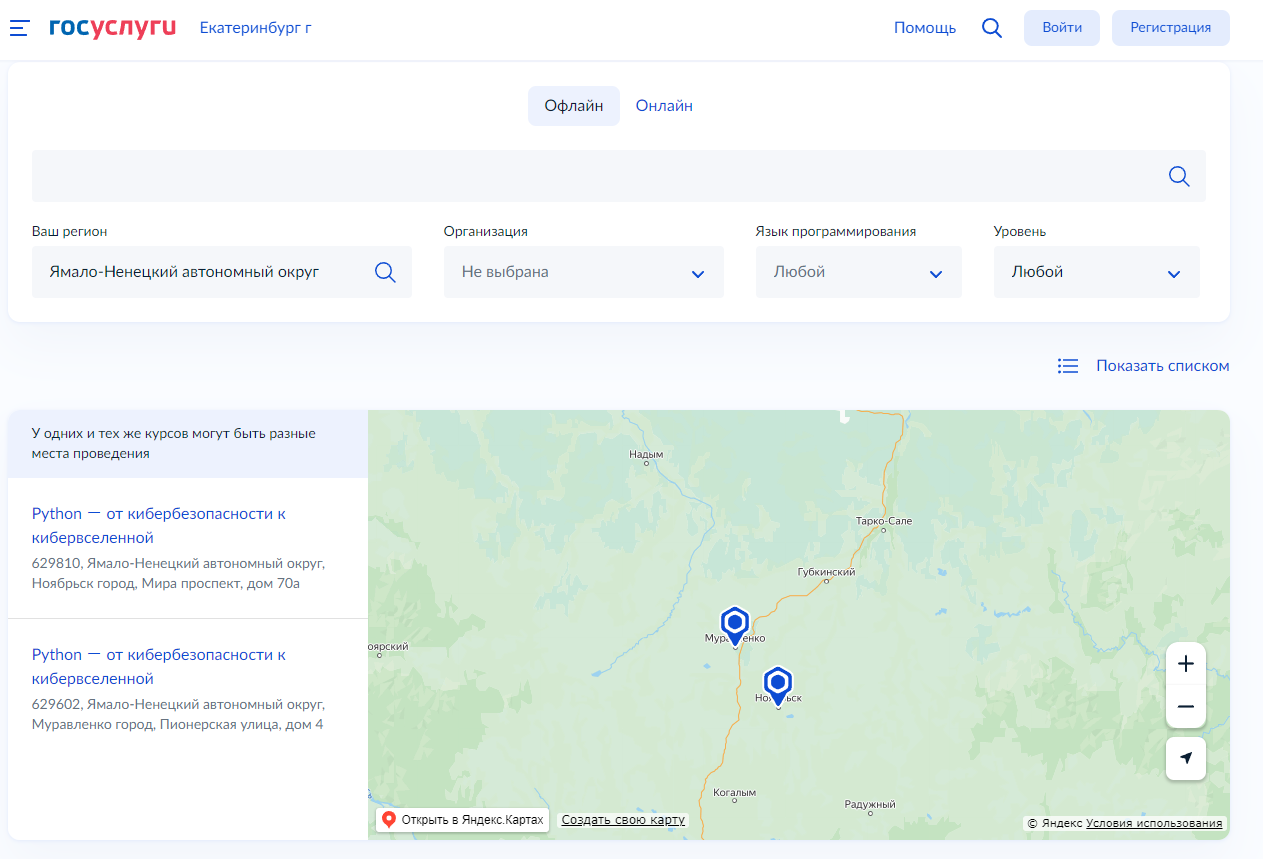
Task: Click the Губкинский label on map
Action: click(x=826, y=572)
